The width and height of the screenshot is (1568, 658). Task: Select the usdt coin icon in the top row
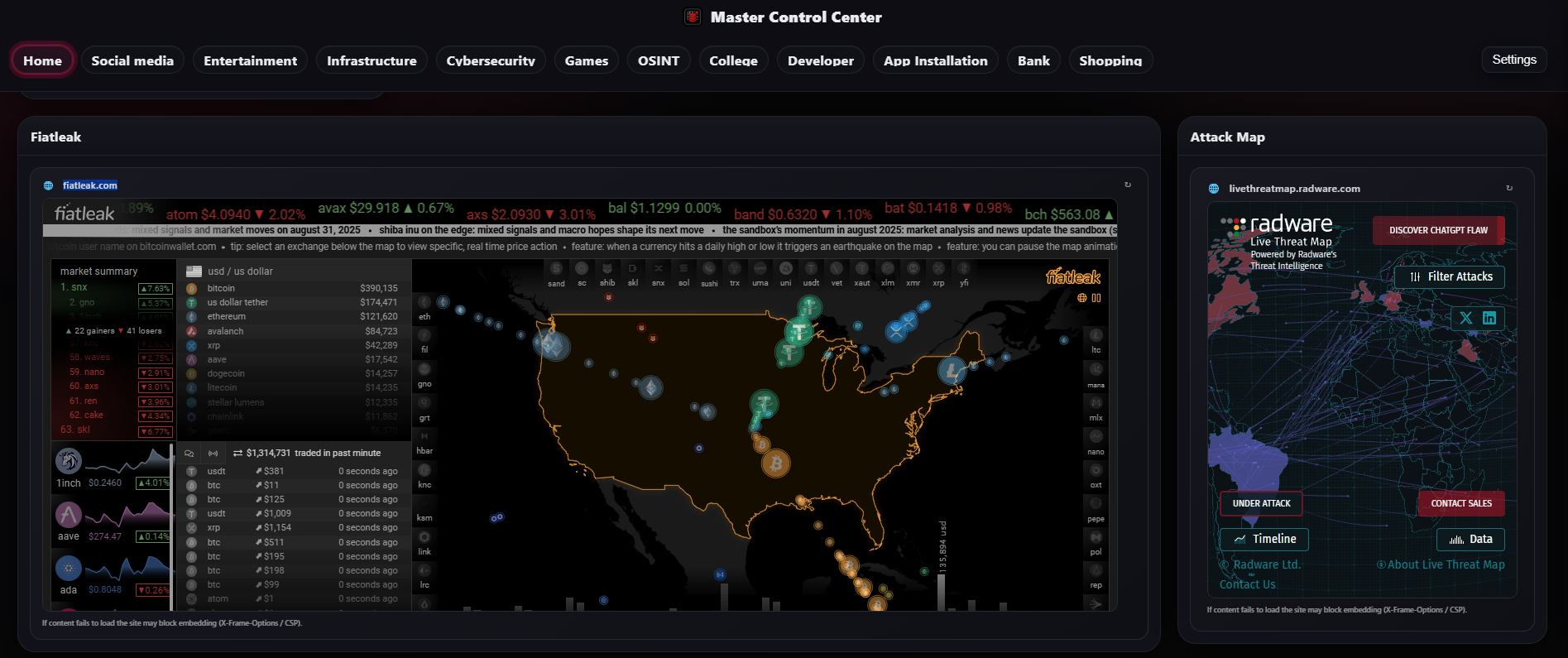[811, 269]
